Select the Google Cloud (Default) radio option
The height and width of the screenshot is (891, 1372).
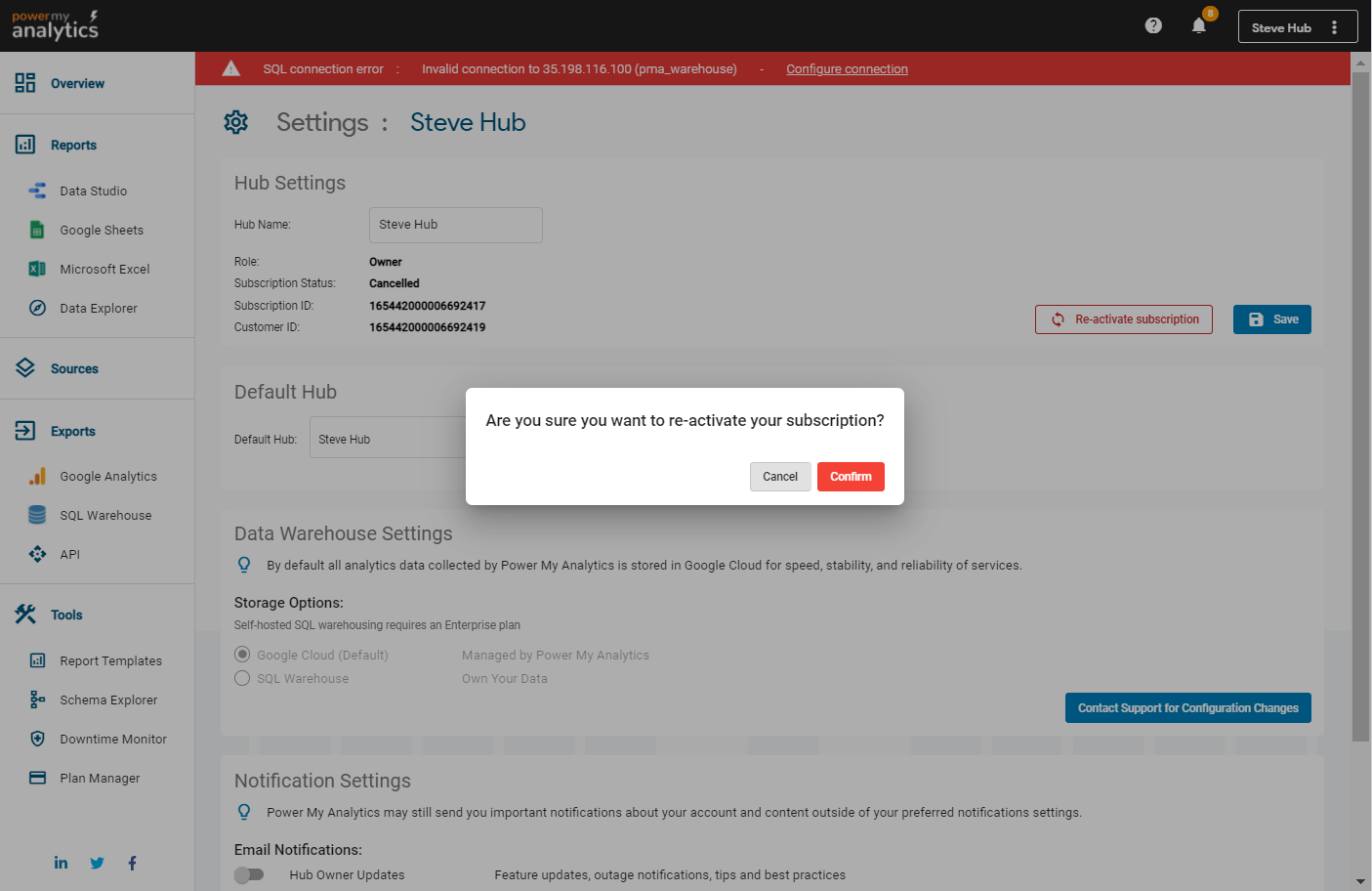coord(242,655)
